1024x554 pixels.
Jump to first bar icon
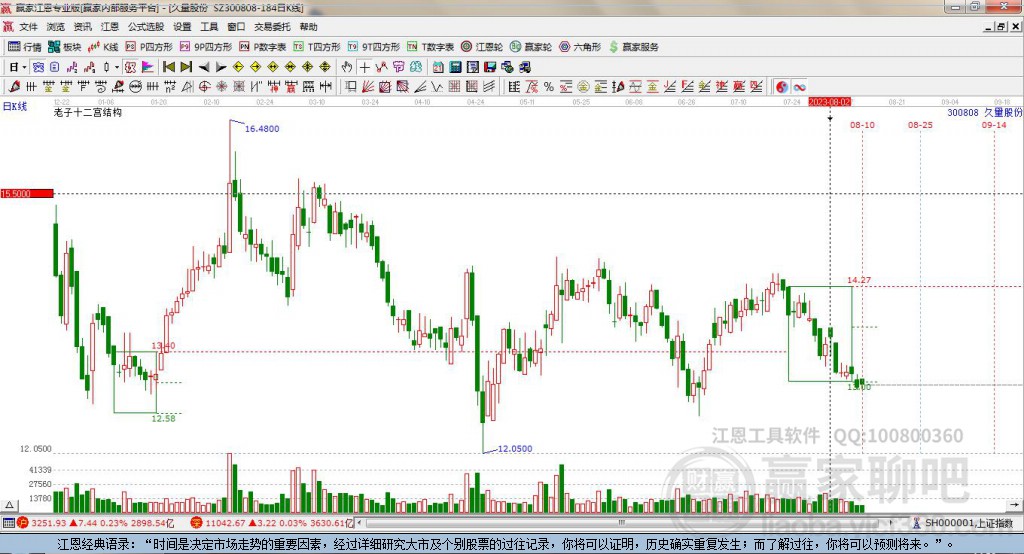point(168,67)
